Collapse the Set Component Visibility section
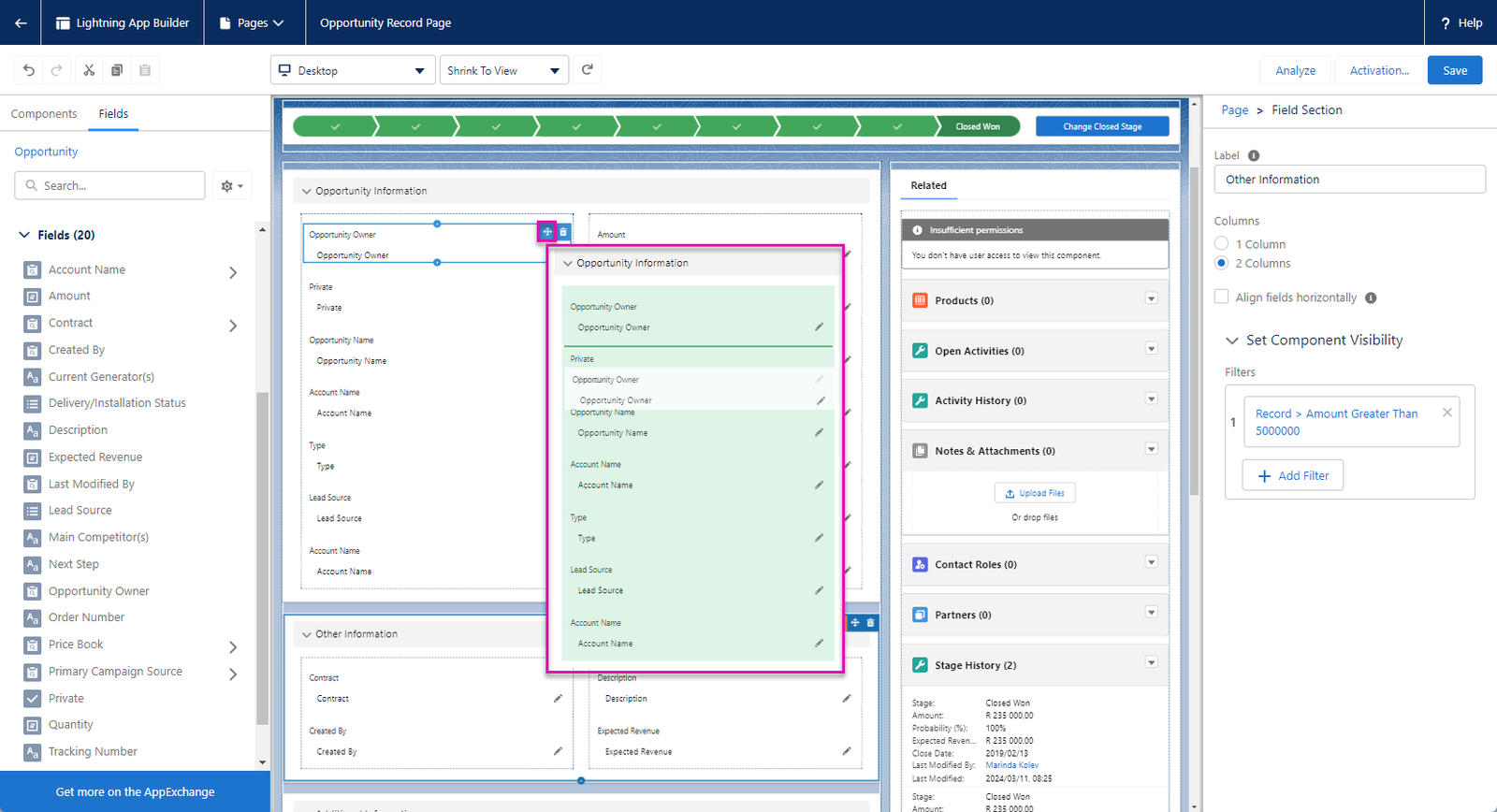1497x812 pixels. click(x=1232, y=341)
